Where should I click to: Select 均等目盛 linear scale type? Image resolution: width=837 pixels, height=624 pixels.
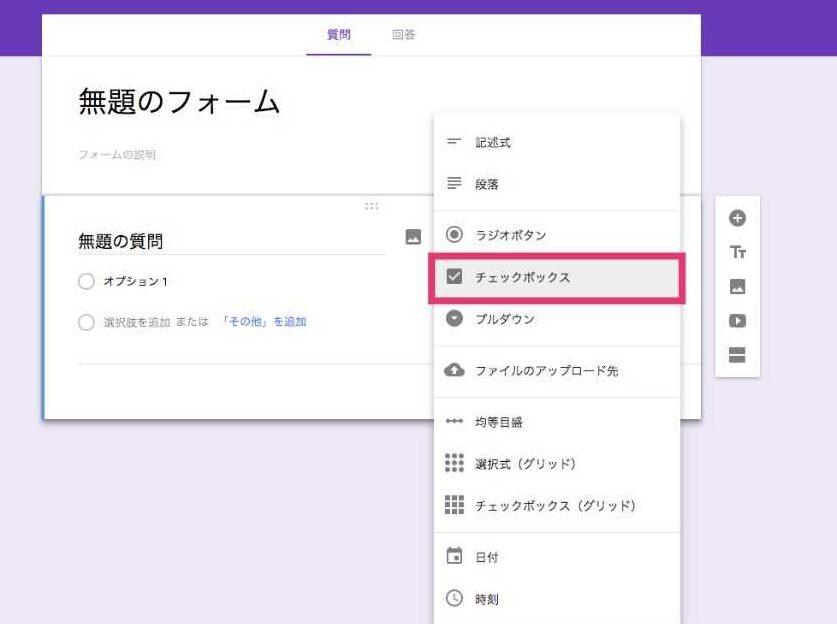[557, 422]
